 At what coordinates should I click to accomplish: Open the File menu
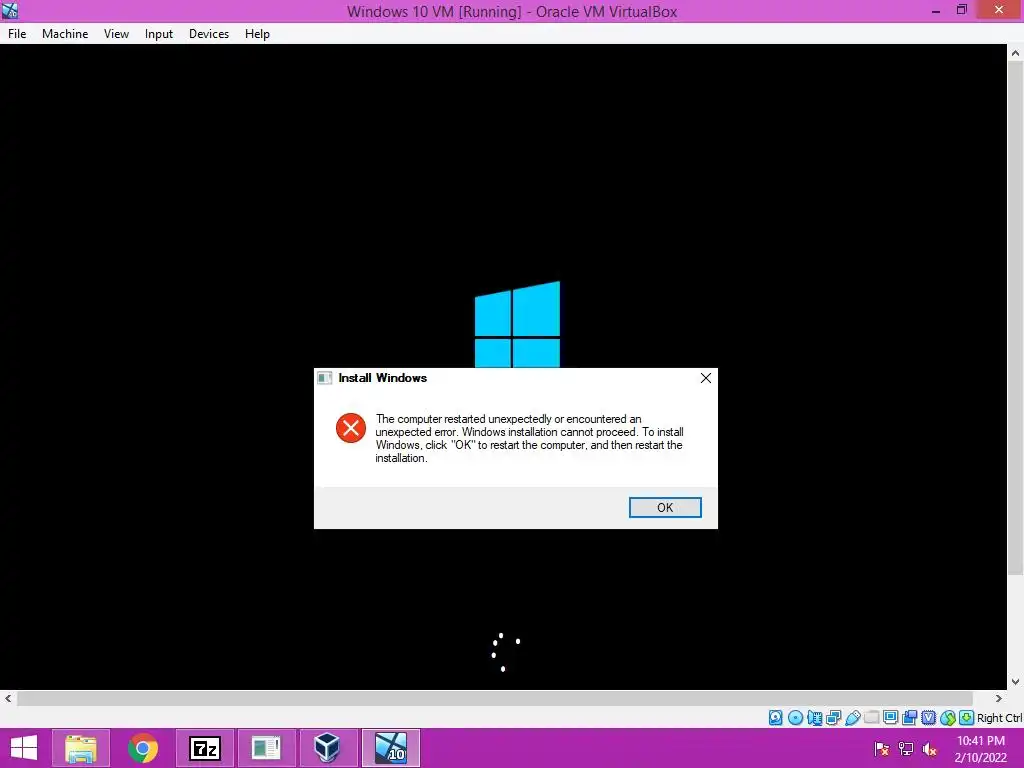[x=17, y=34]
